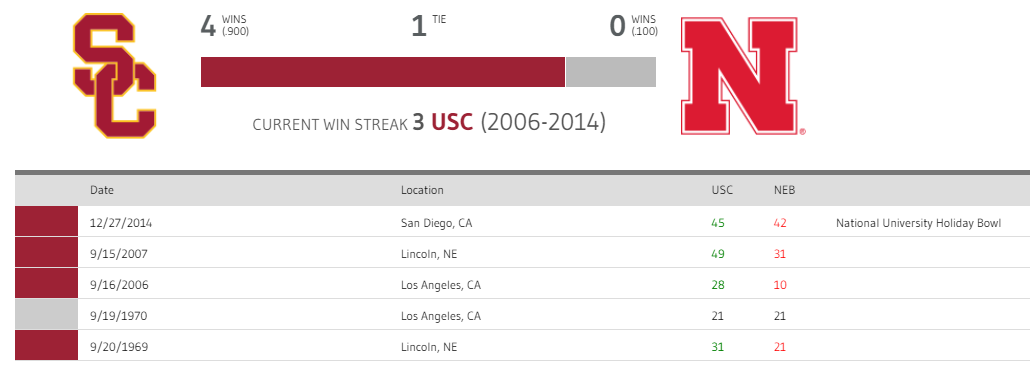The width and height of the screenshot is (1030, 375).
Task: Click the Date column header
Action: pyautogui.click(x=102, y=190)
